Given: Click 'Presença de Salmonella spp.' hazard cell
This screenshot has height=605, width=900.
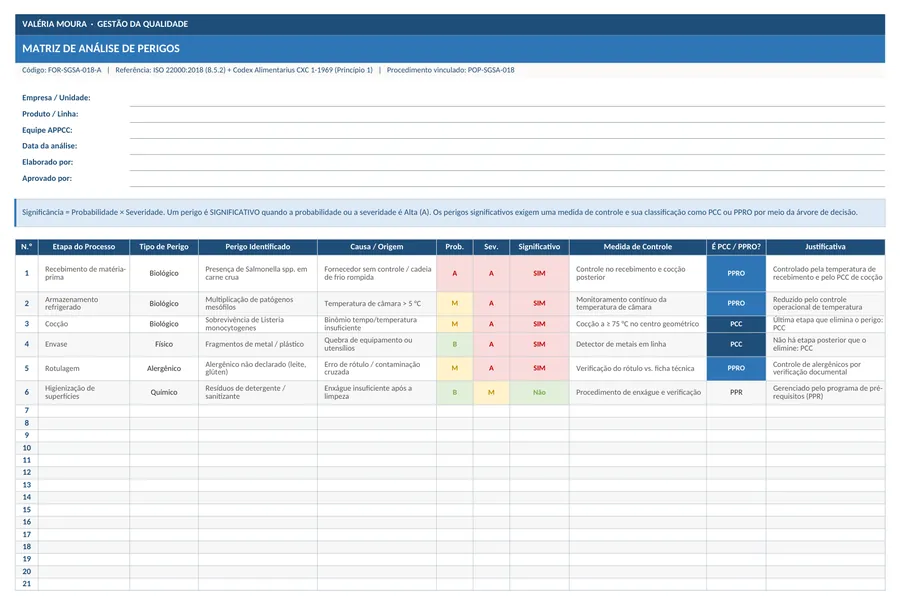Looking at the screenshot, I should pyautogui.click(x=258, y=273).
